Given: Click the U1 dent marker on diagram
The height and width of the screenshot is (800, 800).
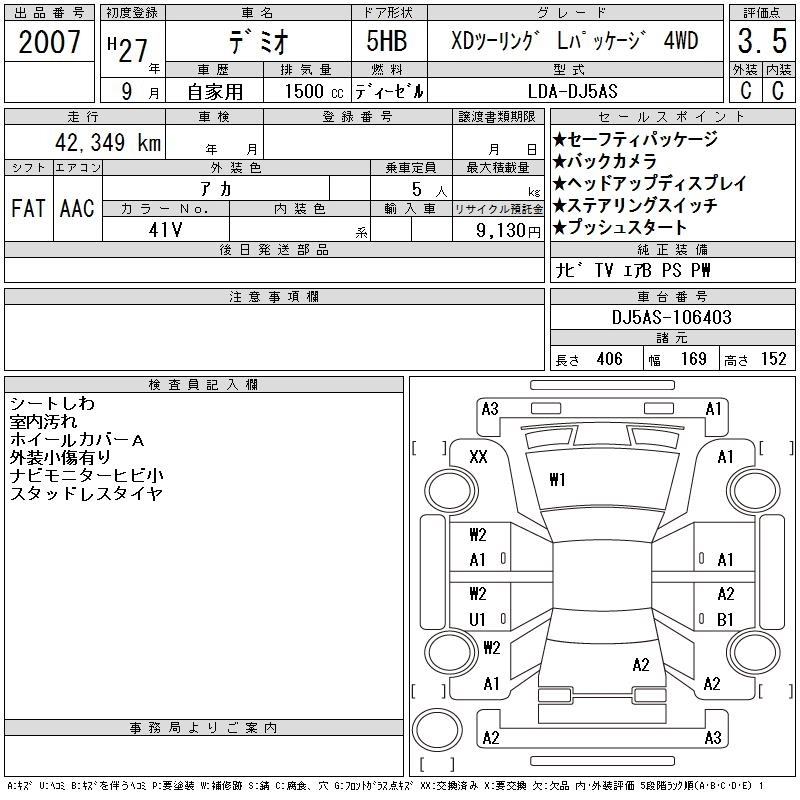Looking at the screenshot, I should [478, 619].
